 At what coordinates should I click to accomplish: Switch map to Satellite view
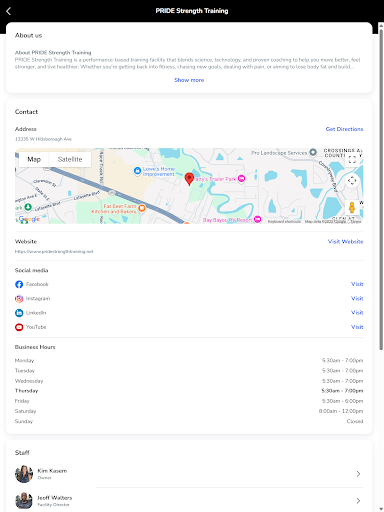click(x=70, y=159)
